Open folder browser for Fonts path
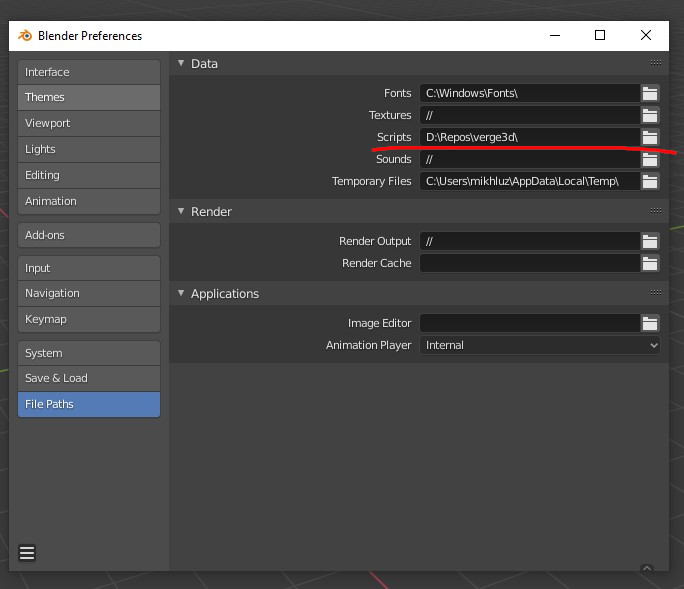This screenshot has width=684, height=589. (650, 93)
